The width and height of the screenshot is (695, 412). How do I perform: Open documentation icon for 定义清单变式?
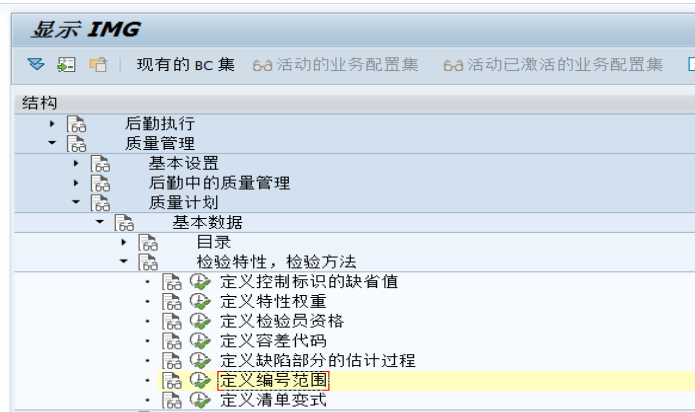(172, 400)
